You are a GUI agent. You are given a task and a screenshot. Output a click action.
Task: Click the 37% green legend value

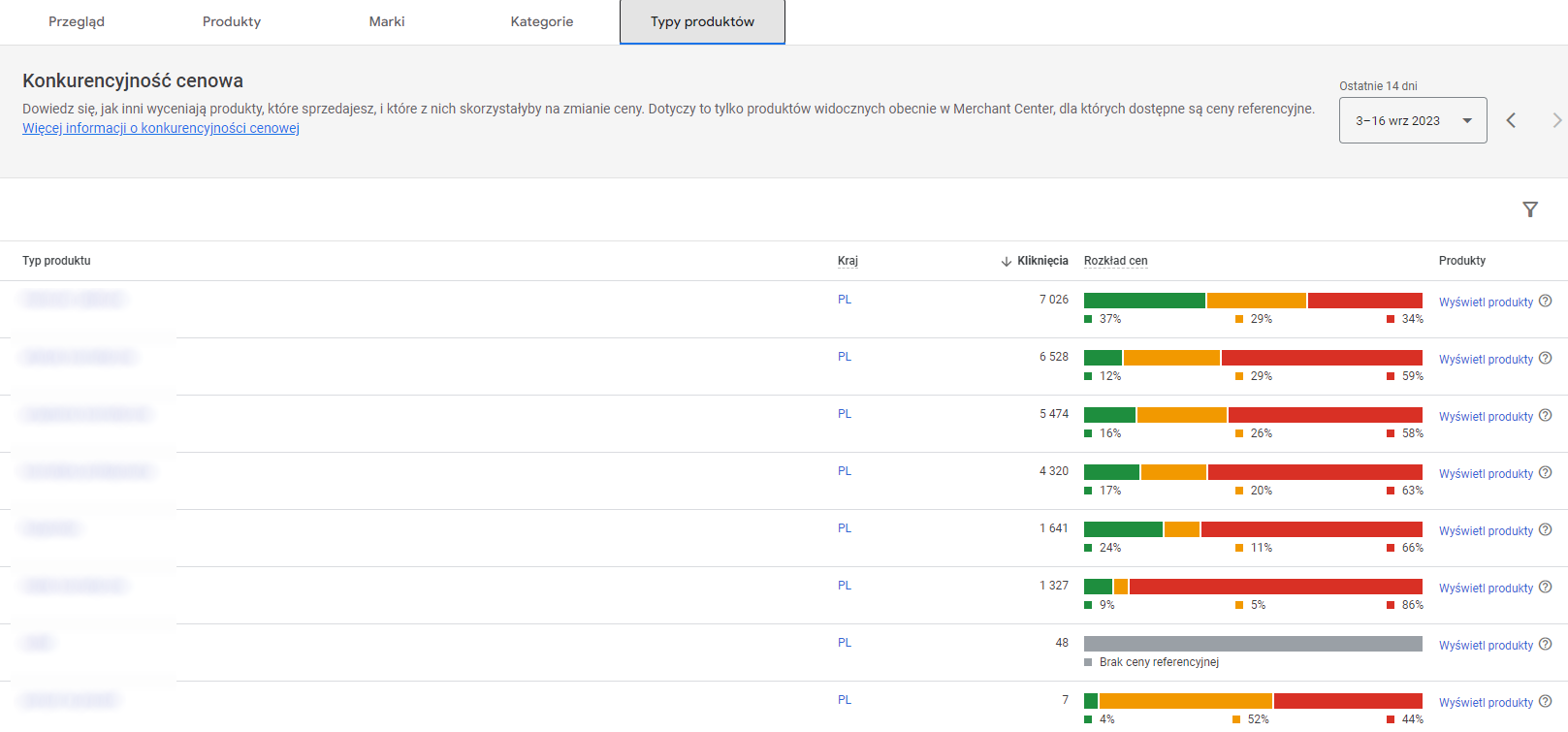coord(1110,319)
